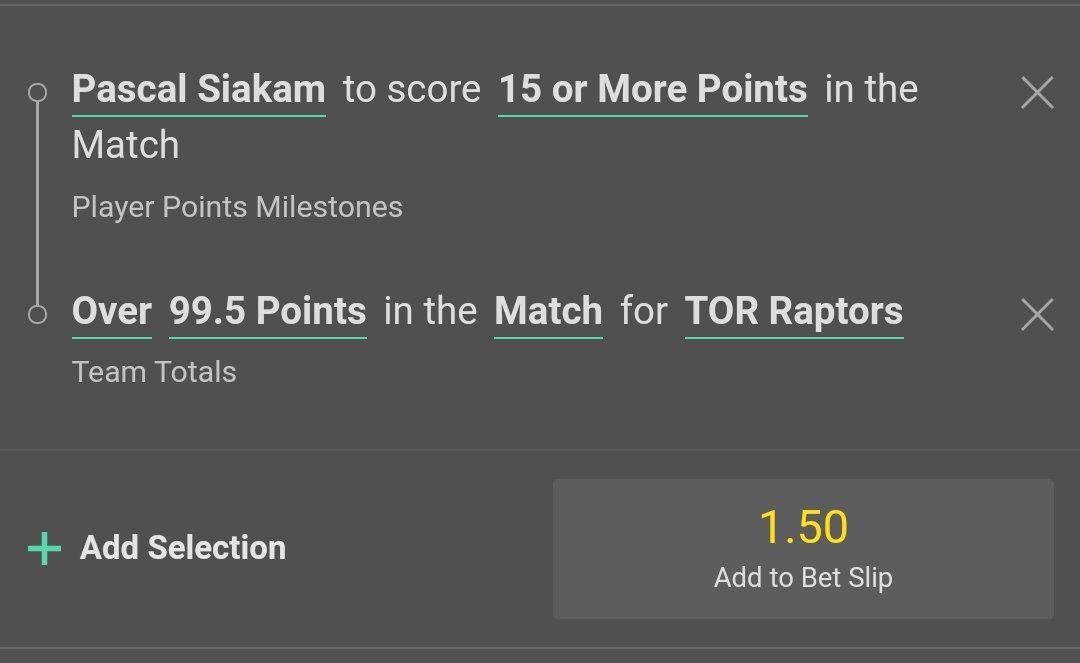
Task: Click the Player Points Milestones label
Action: [237, 208]
